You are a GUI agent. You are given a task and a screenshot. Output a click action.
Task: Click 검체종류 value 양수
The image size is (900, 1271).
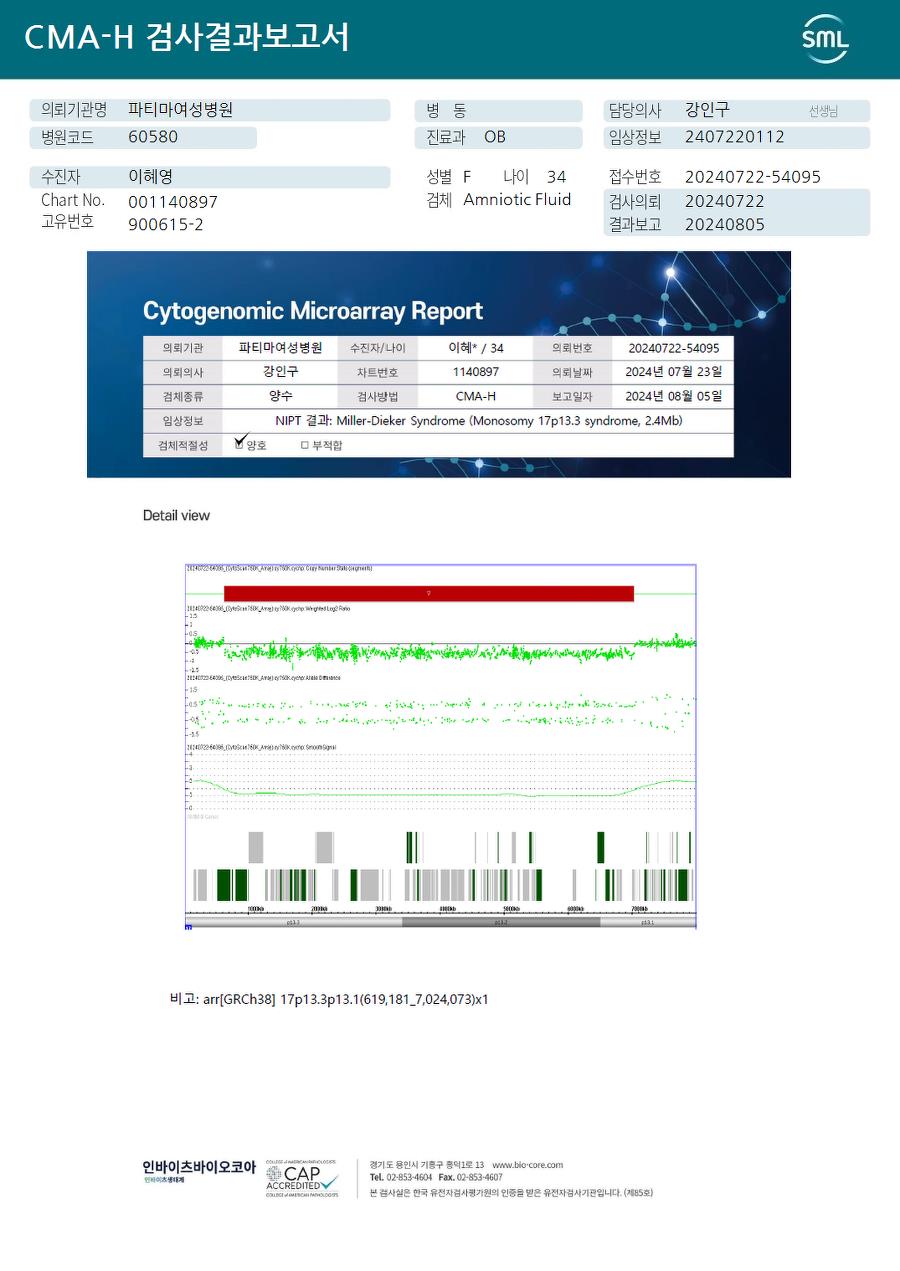click(x=281, y=396)
